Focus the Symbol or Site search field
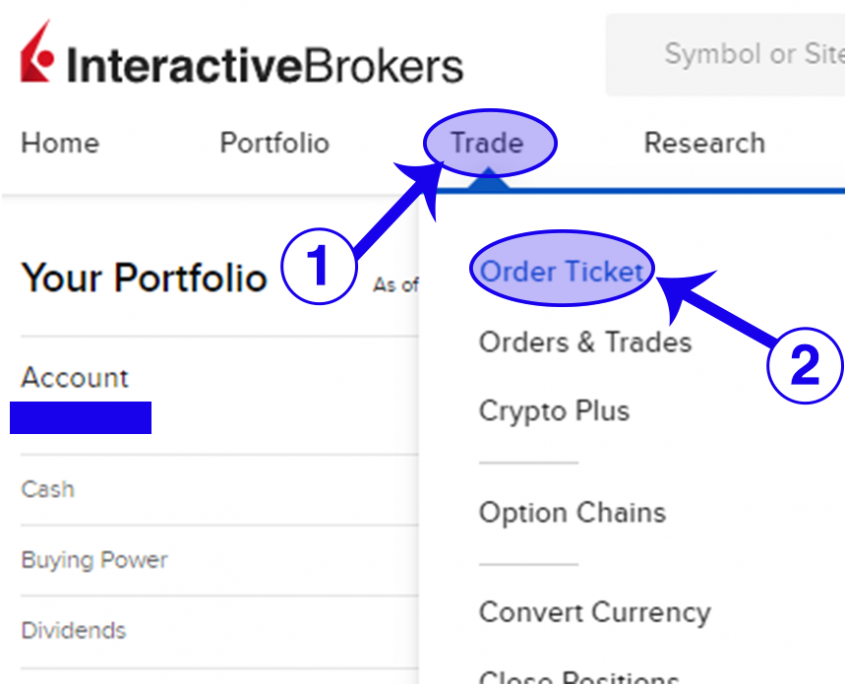 pos(740,54)
